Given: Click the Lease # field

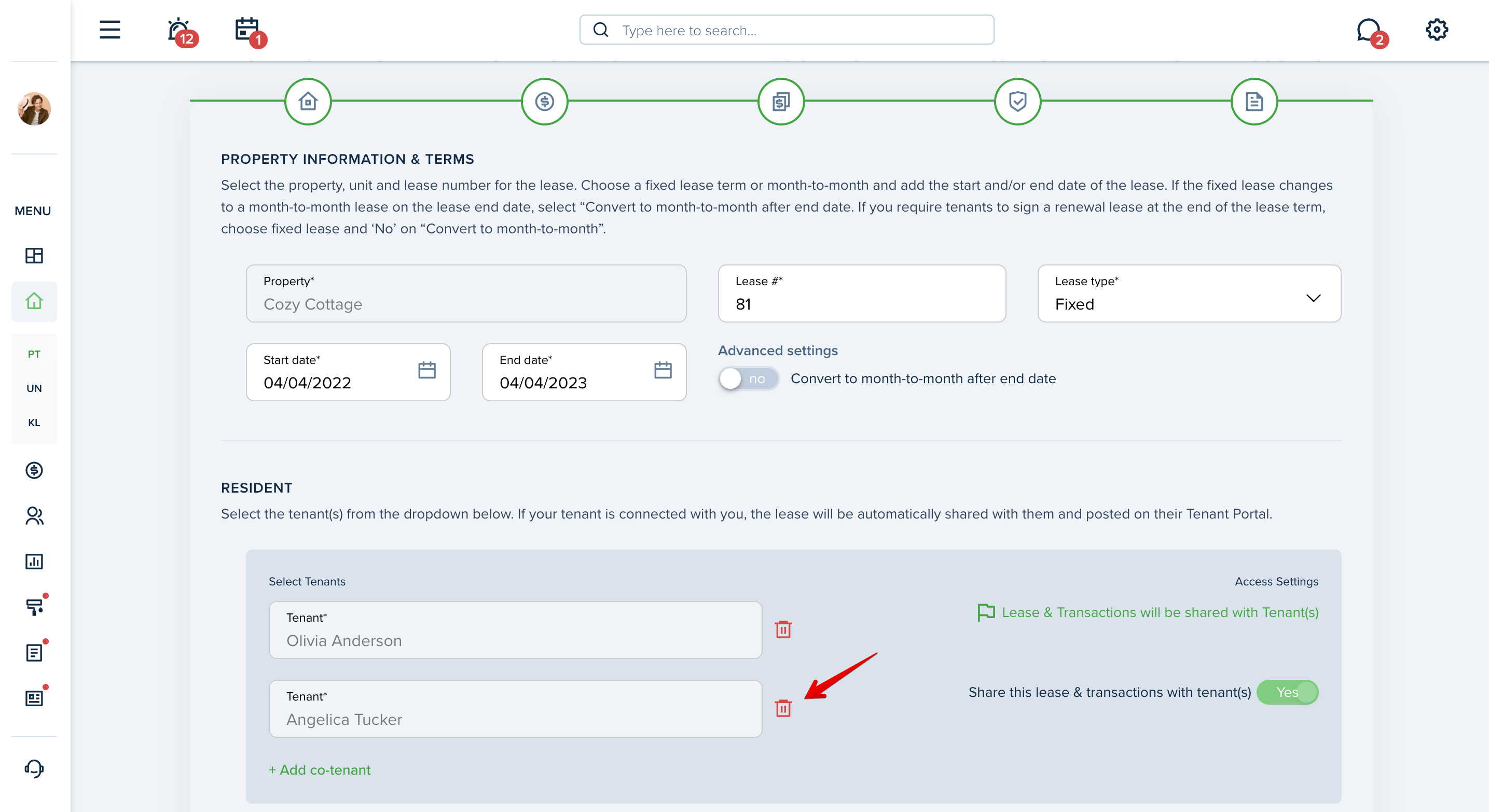Looking at the screenshot, I should [x=861, y=293].
